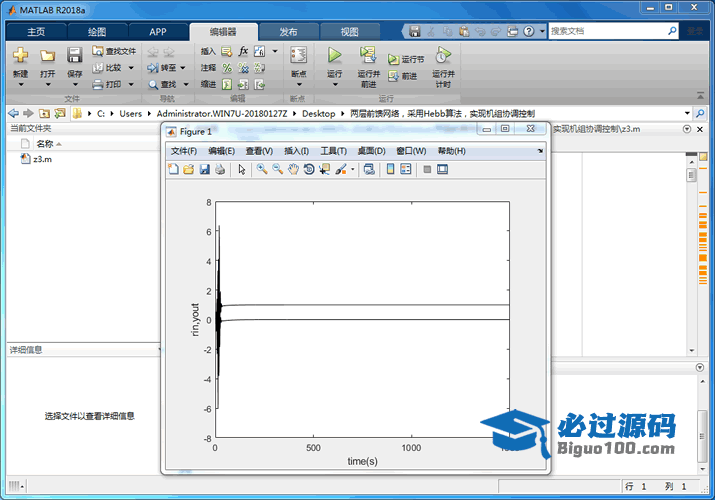The height and width of the screenshot is (500, 715).
Task: Click the help question mark icon
Action: tap(528, 31)
